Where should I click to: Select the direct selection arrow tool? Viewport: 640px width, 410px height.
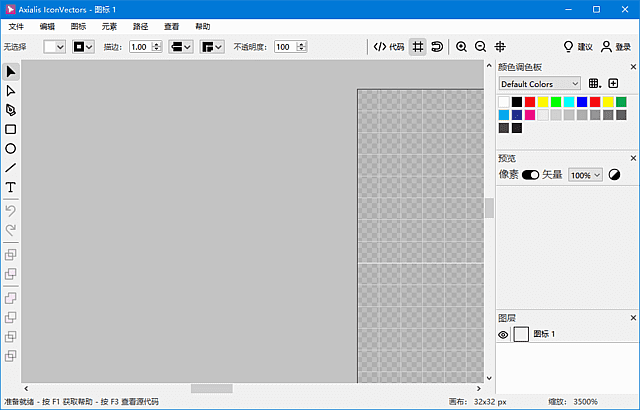click(11, 90)
